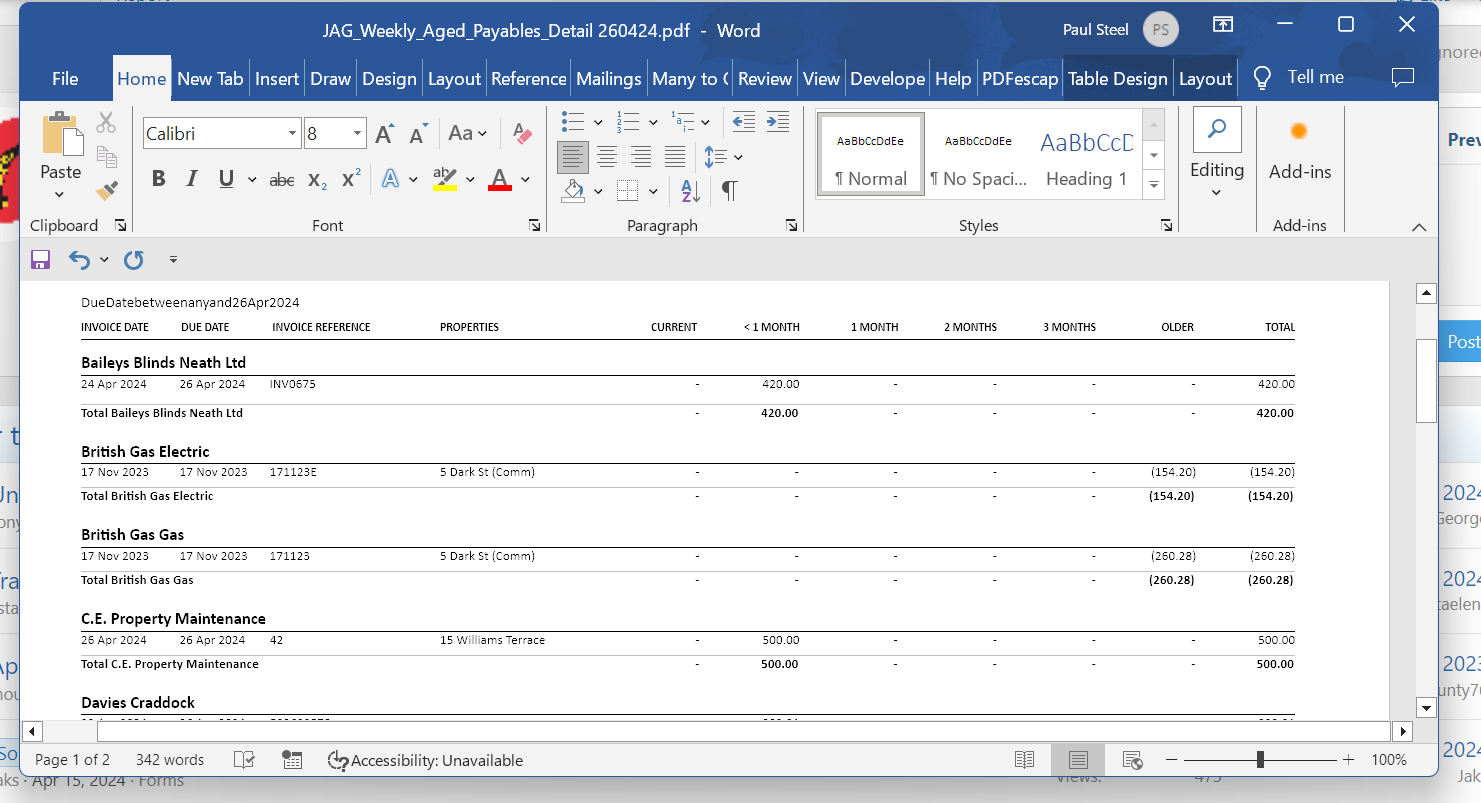This screenshot has height=803, width=1481.
Task: Click Decrease Indent icon
Action: pos(743,122)
